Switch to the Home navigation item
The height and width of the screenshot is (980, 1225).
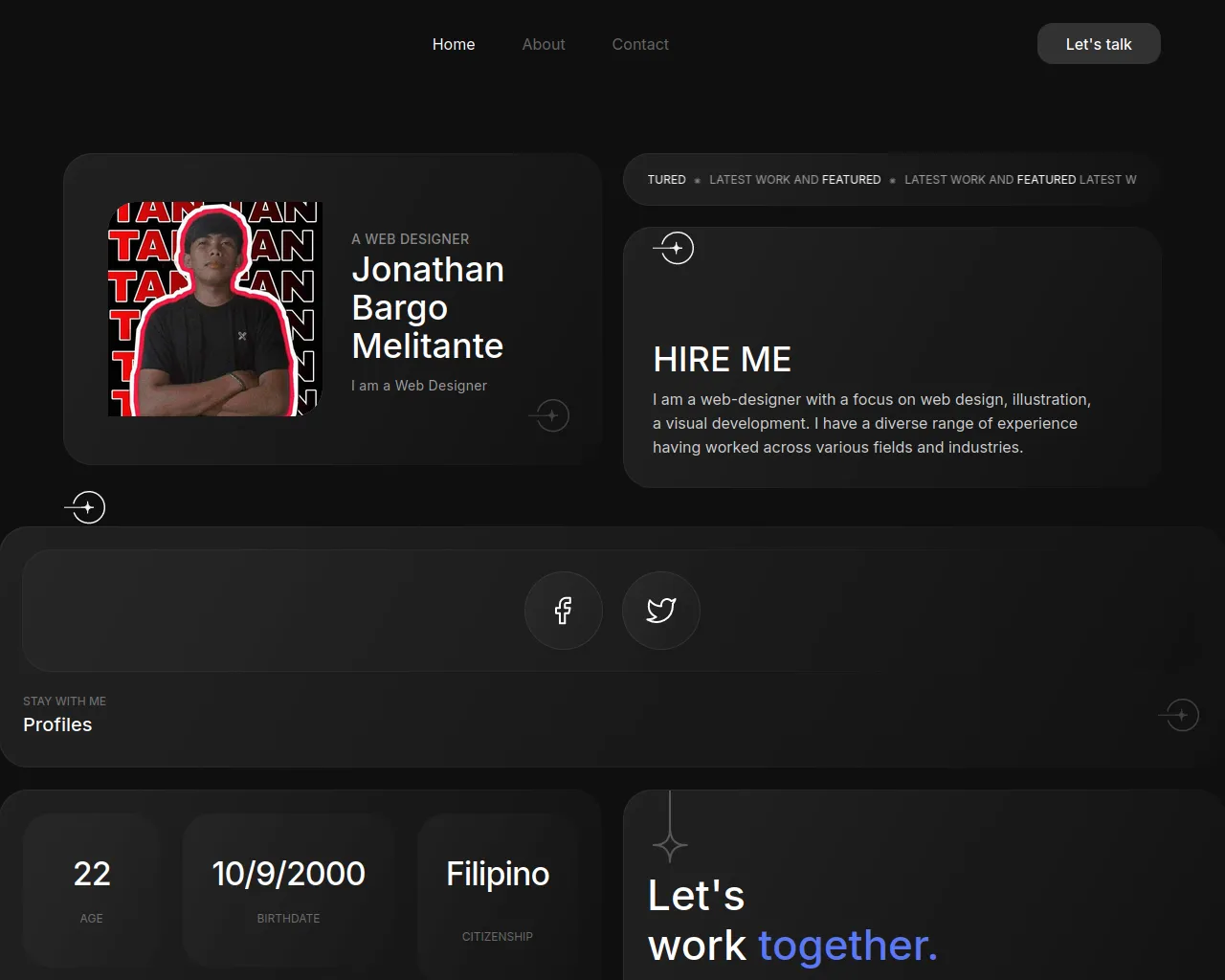454,44
